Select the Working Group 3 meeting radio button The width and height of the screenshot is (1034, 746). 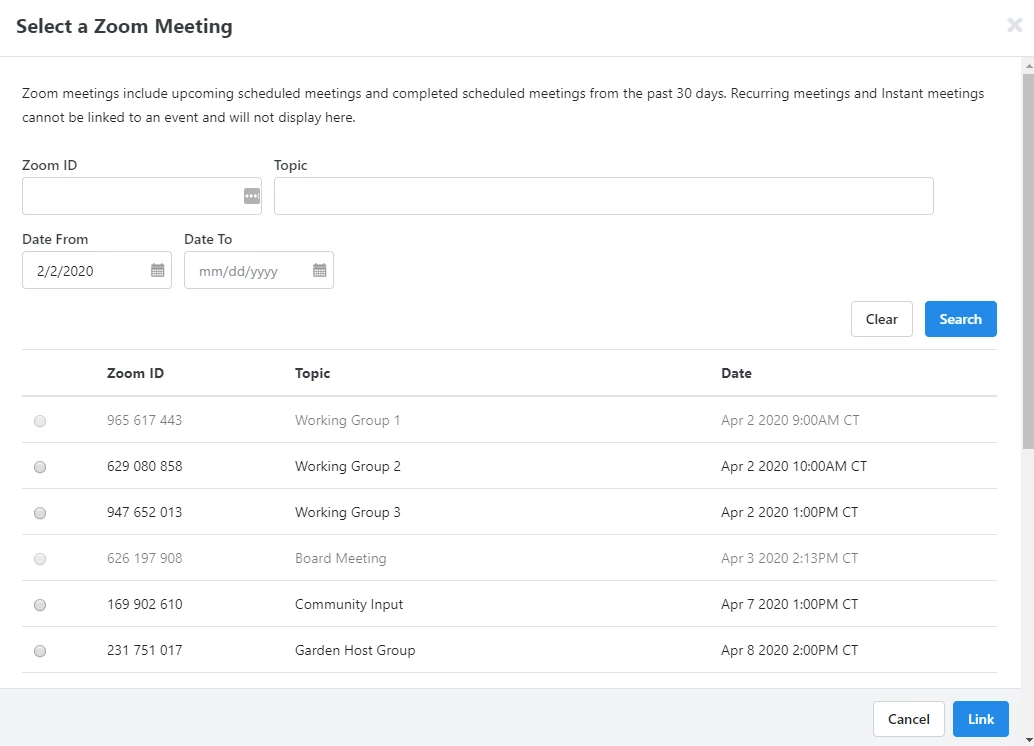40,513
